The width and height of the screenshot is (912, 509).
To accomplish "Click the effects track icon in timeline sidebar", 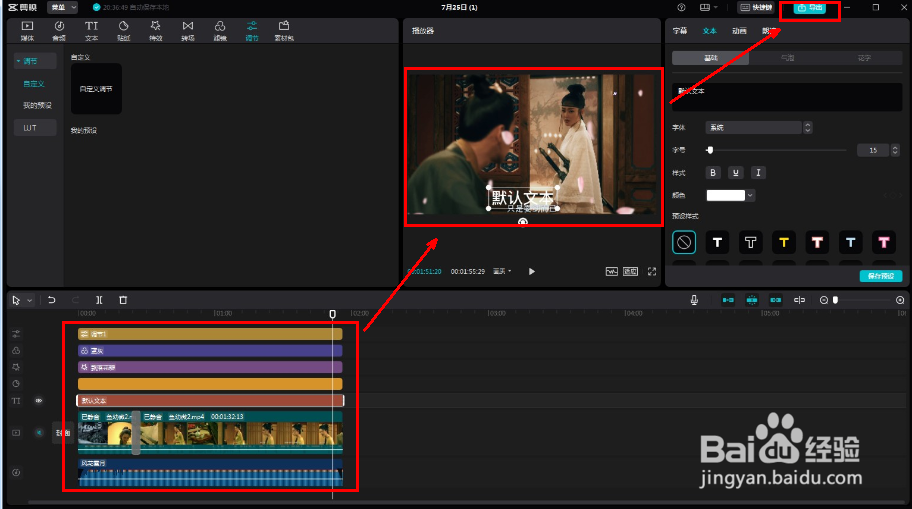I will click(16, 367).
